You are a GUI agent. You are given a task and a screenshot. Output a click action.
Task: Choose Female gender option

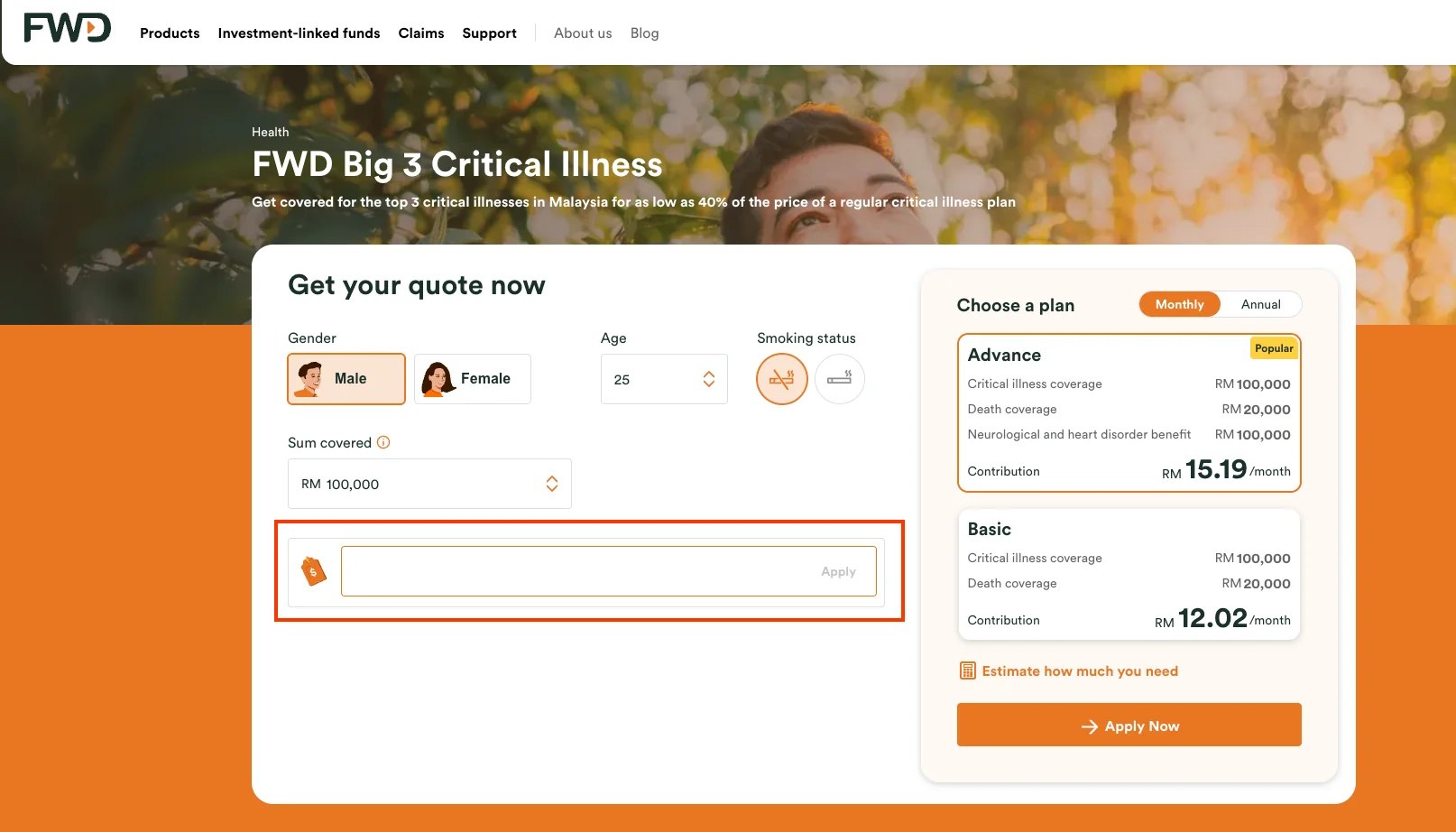(473, 379)
